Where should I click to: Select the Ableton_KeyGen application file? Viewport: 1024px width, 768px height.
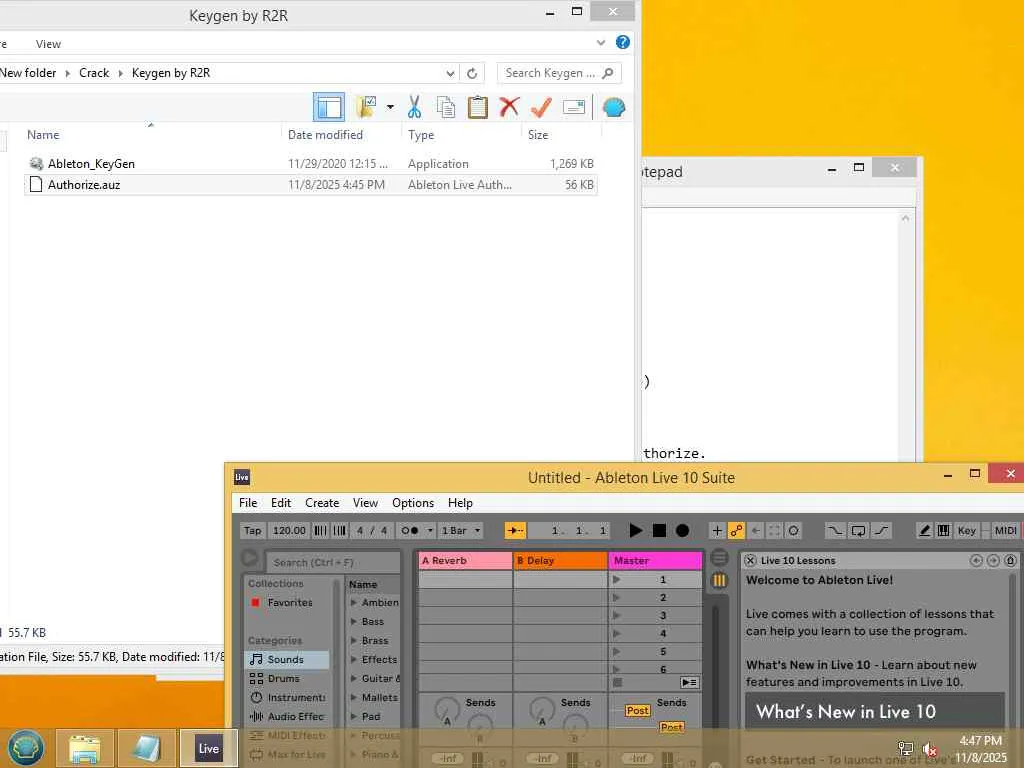point(311,163)
